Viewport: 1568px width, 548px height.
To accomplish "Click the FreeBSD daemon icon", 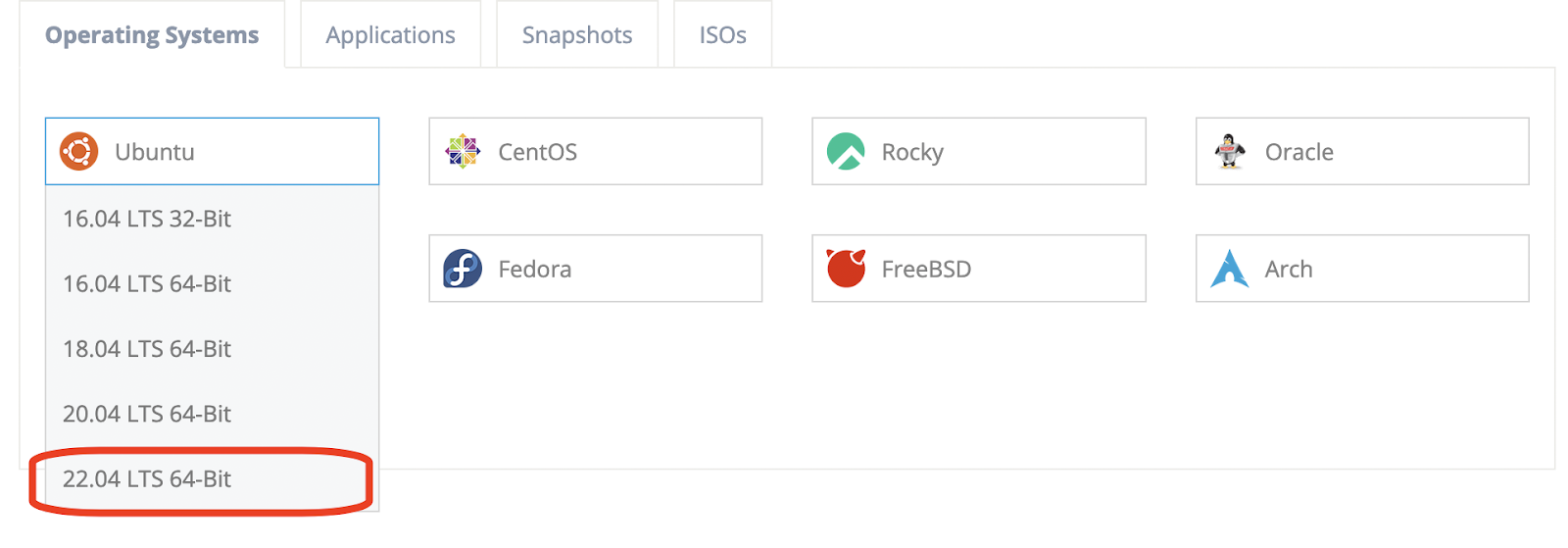I will point(846,269).
